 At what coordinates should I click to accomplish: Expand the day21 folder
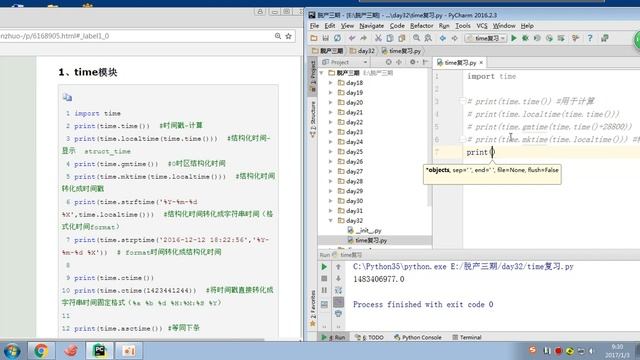[331, 112]
